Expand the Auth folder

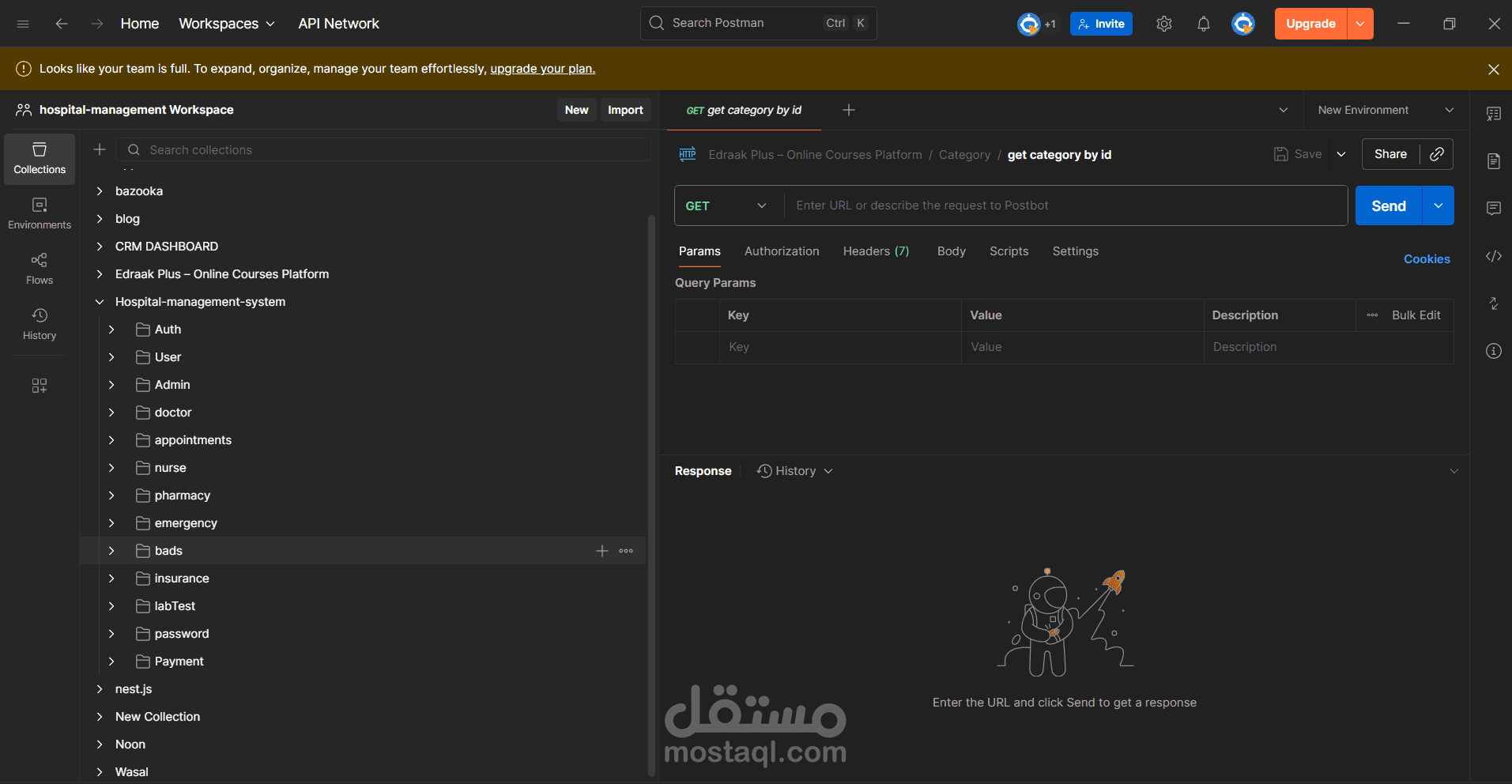click(111, 330)
